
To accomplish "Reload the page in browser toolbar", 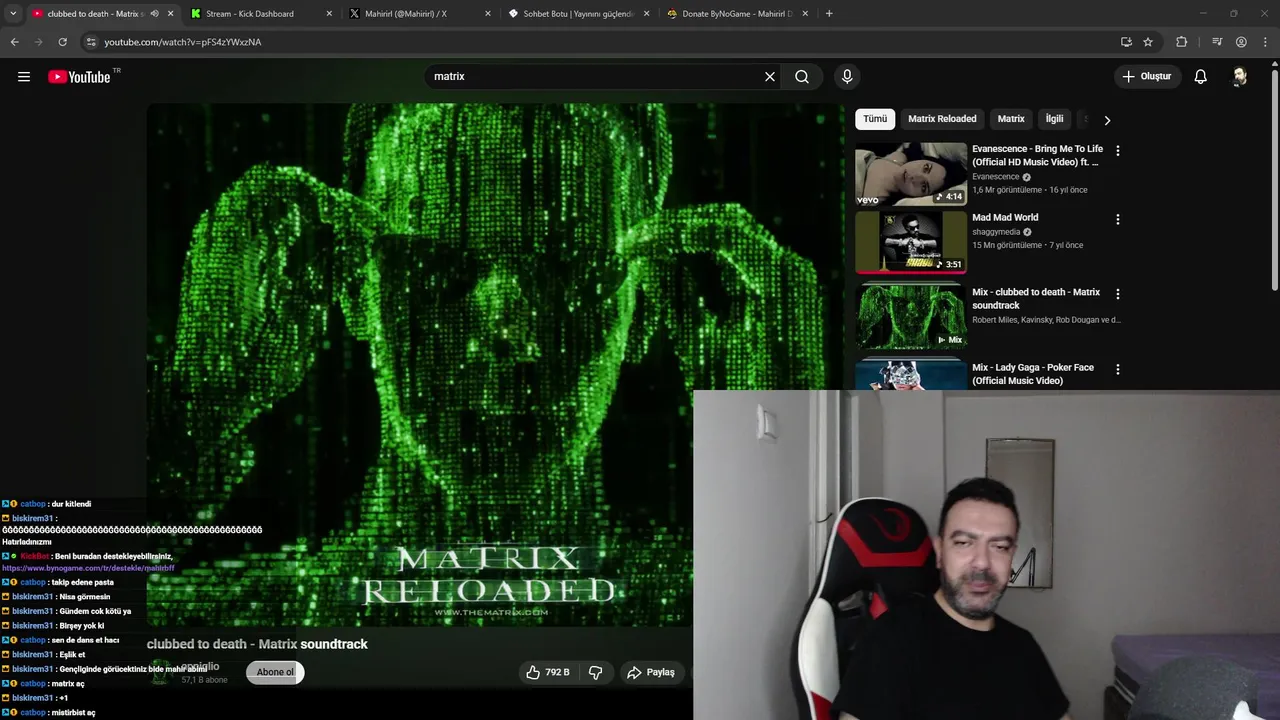I will [x=62, y=42].
